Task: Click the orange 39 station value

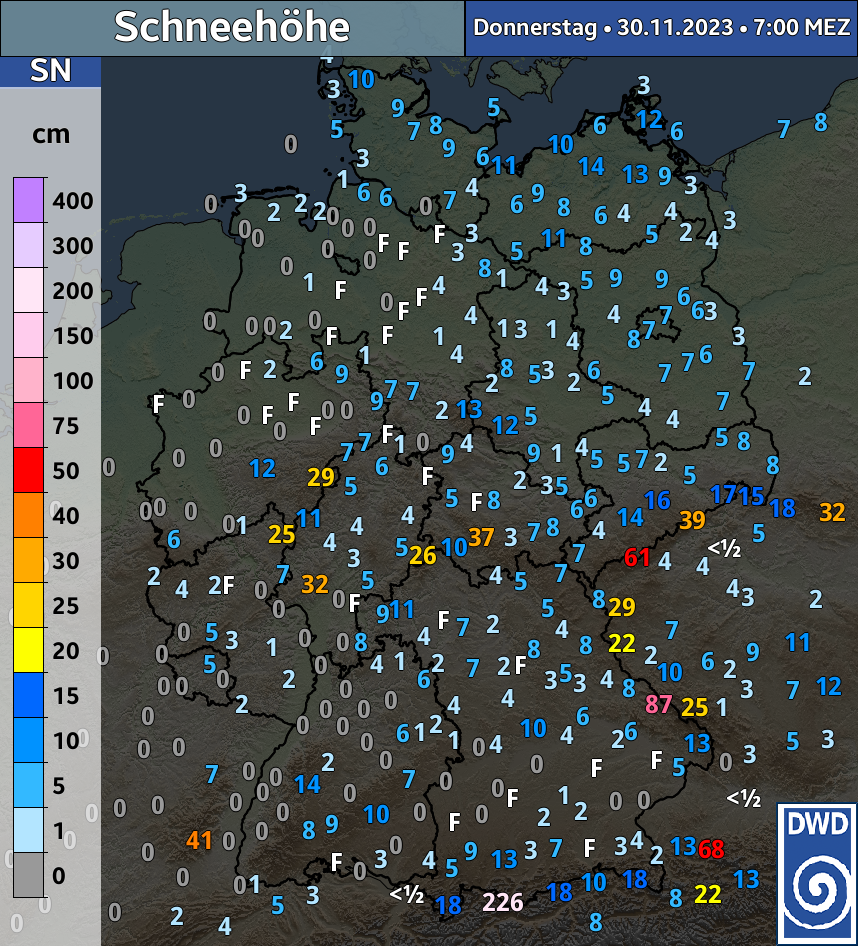Action: pos(691,519)
